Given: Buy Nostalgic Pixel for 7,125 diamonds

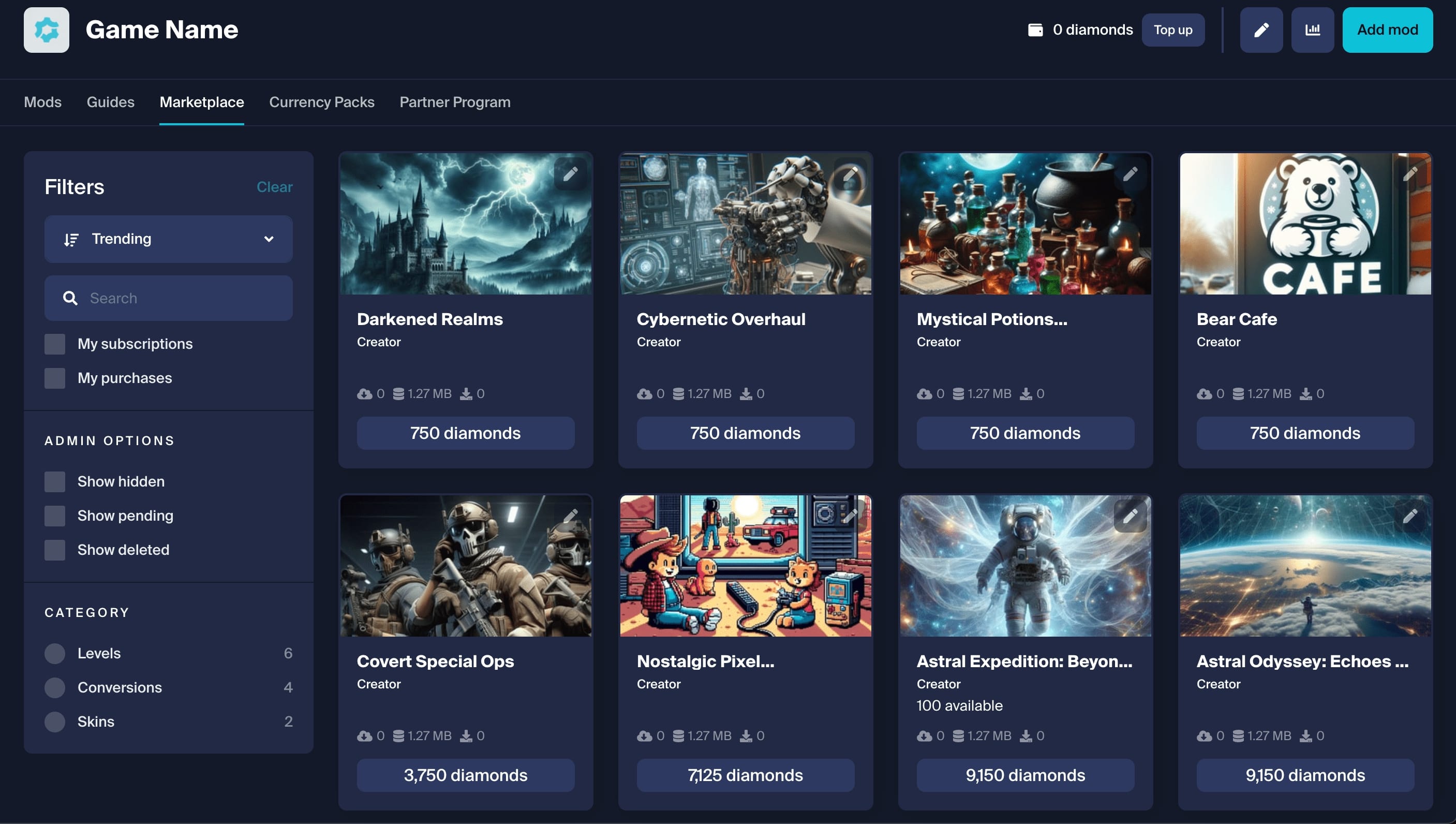Looking at the screenshot, I should 746,775.
